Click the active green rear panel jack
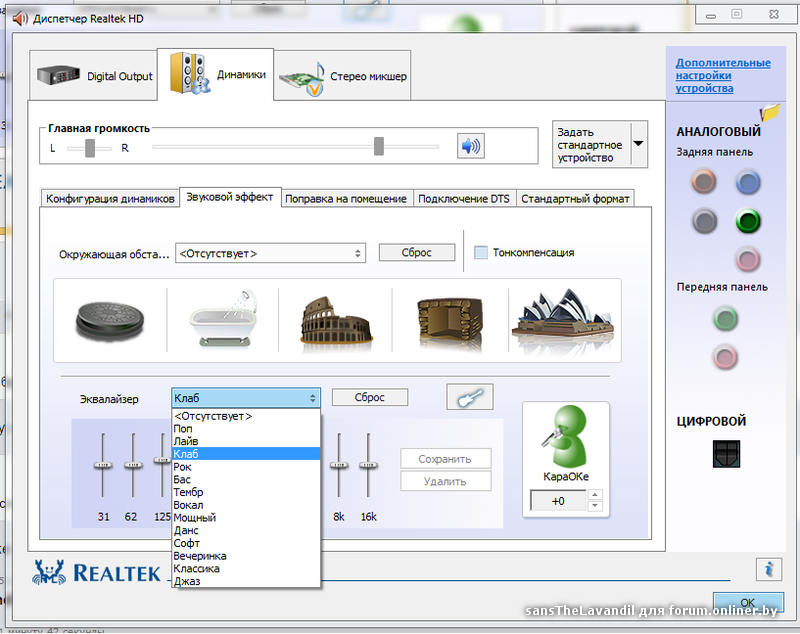 point(748,221)
